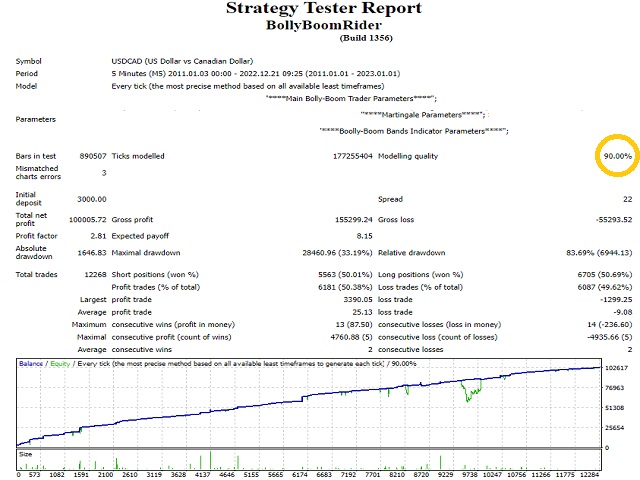640x480 pixels.
Task: Click the Balance legend label in chart
Action: click(31, 364)
